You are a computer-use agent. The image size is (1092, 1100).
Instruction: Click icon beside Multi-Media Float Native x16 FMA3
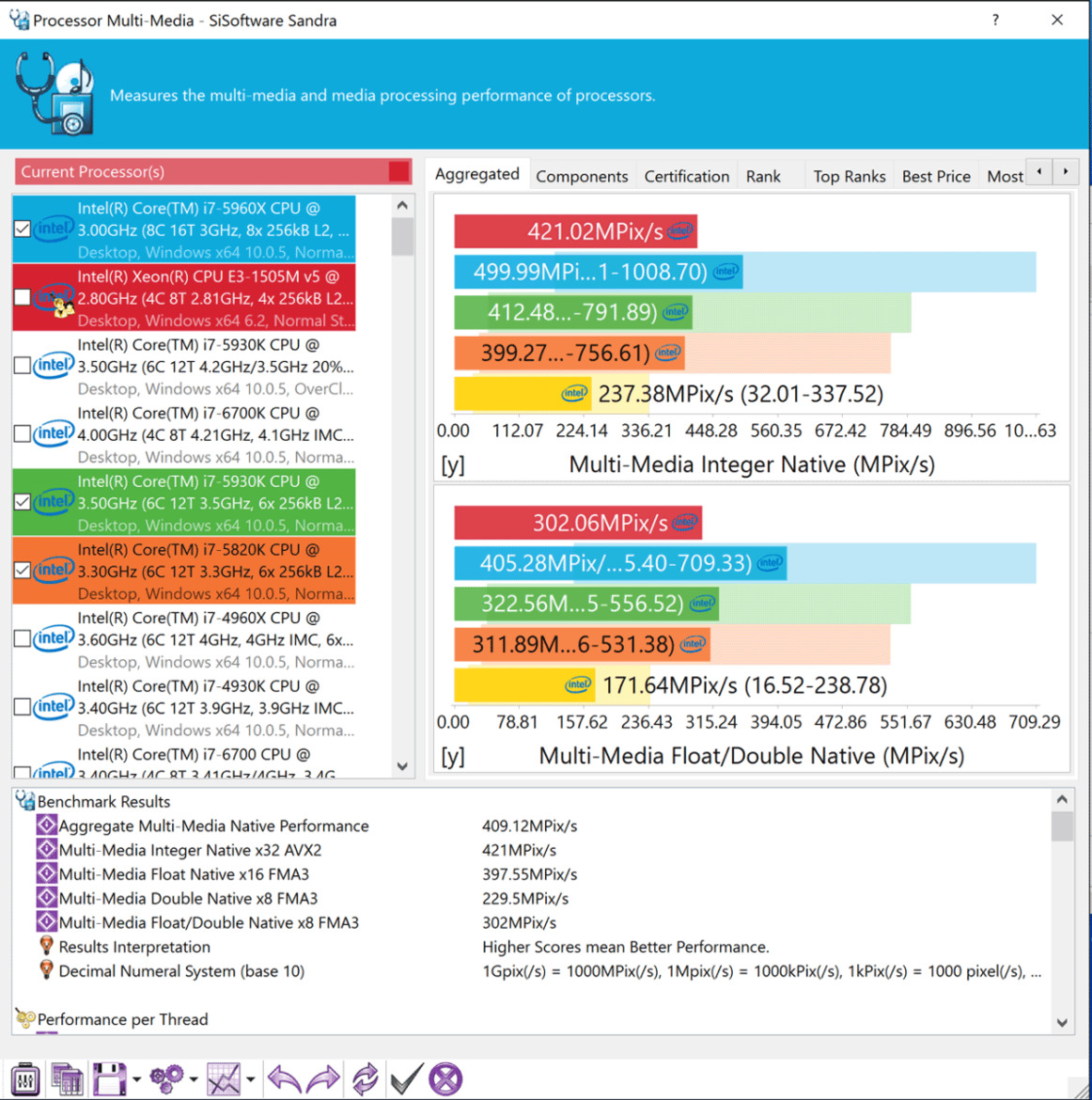coord(46,873)
